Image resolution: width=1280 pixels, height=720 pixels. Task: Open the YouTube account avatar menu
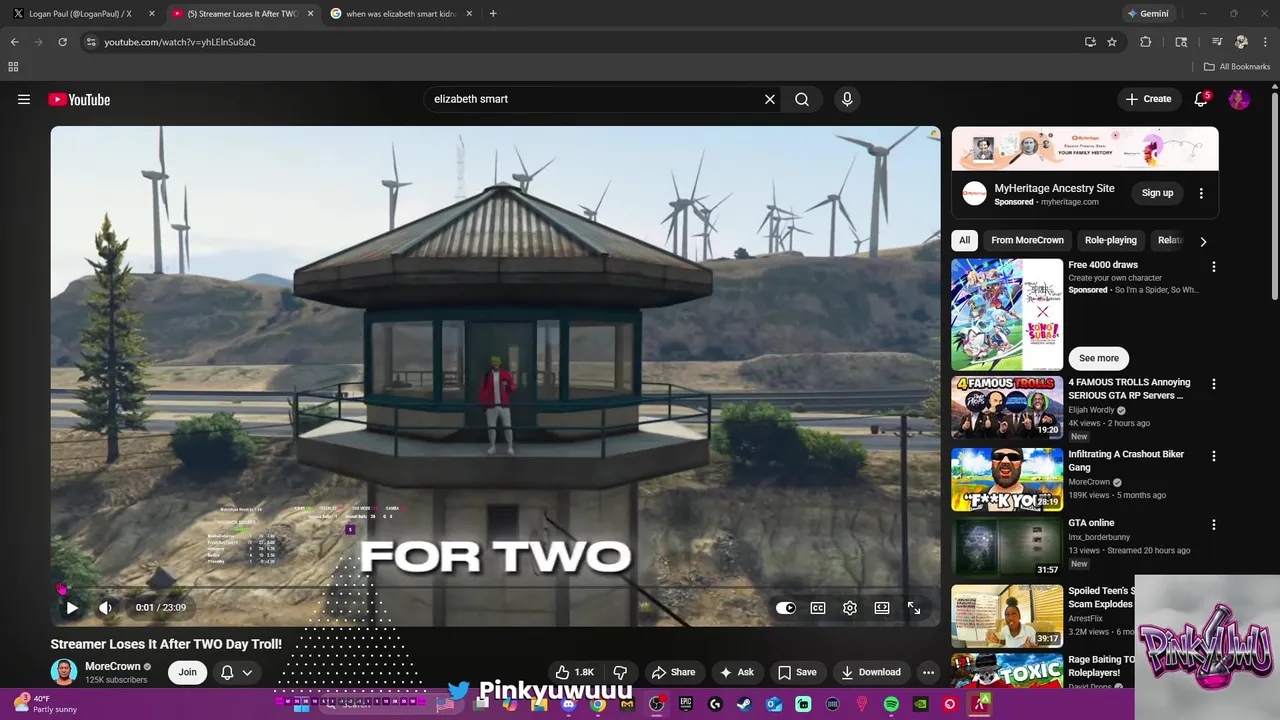coord(1239,99)
